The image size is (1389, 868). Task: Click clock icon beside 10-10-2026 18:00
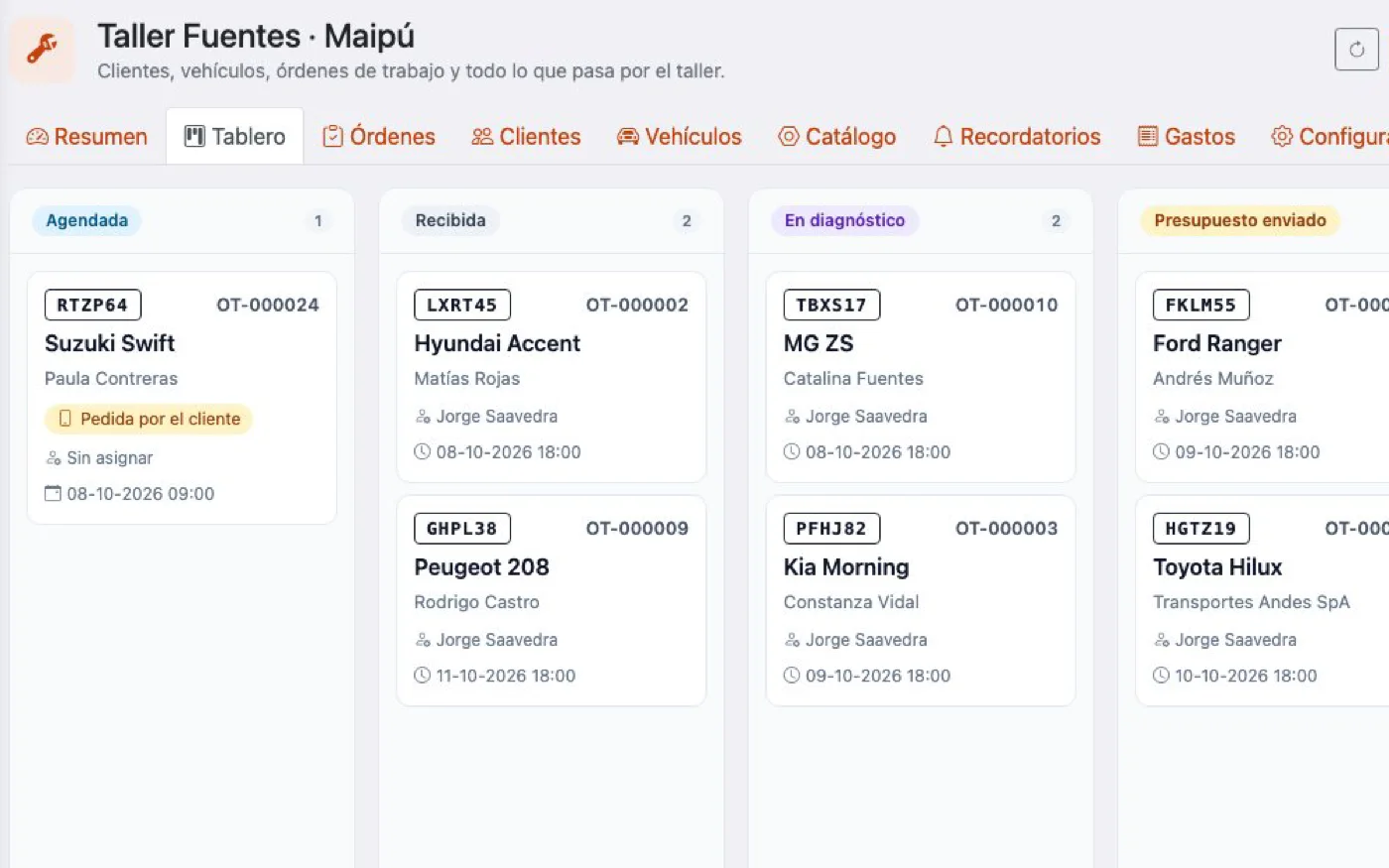pyautogui.click(x=1161, y=676)
